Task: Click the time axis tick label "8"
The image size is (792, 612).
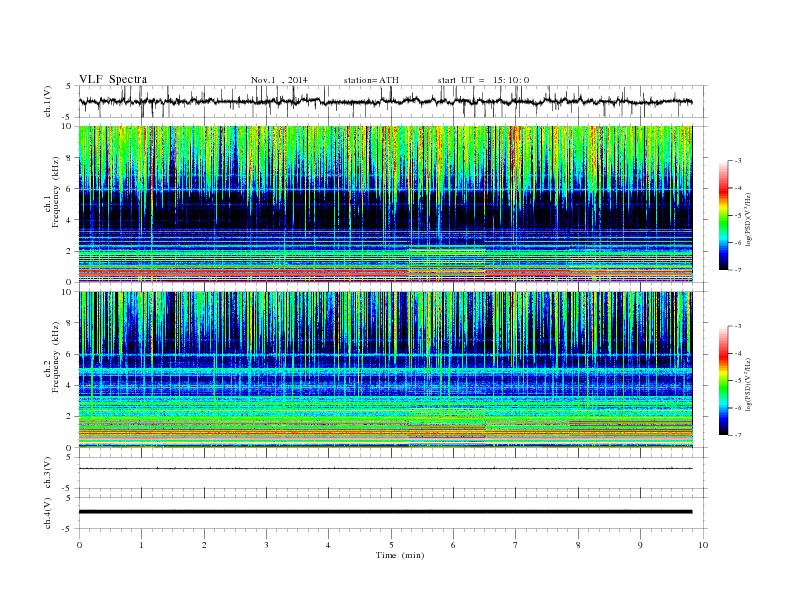Action: click(578, 545)
